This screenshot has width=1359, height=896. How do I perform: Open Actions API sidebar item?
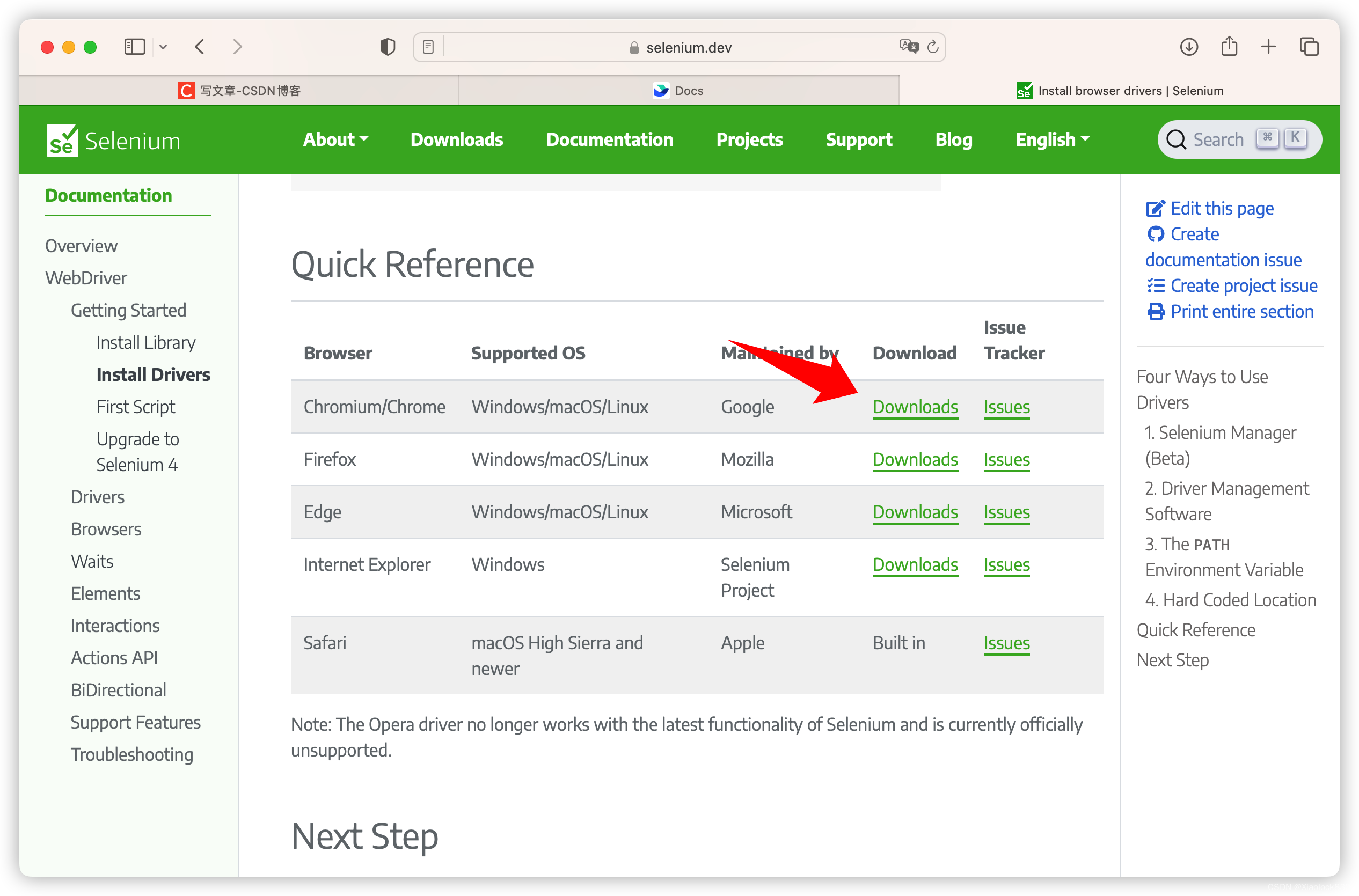tap(114, 658)
